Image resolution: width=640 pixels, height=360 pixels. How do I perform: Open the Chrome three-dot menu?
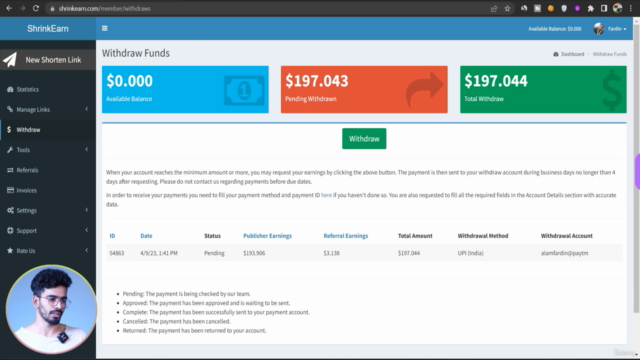(x=631, y=8)
